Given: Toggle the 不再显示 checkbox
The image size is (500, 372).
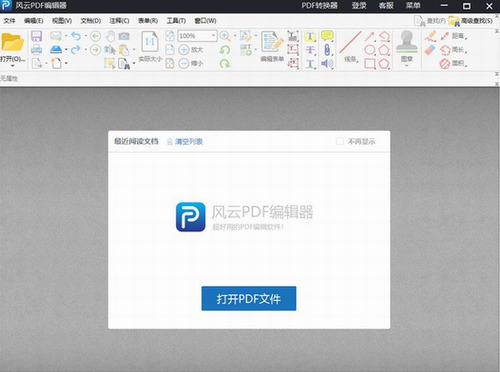Looking at the screenshot, I should coord(339,141).
